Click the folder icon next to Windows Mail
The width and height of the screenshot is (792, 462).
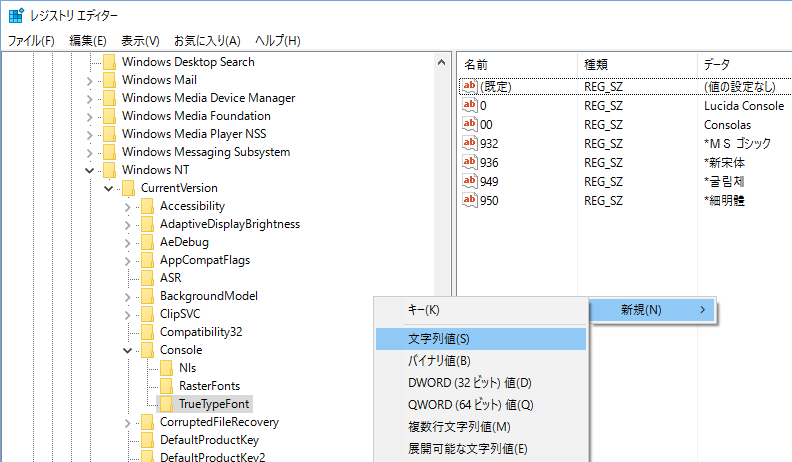tap(109, 80)
